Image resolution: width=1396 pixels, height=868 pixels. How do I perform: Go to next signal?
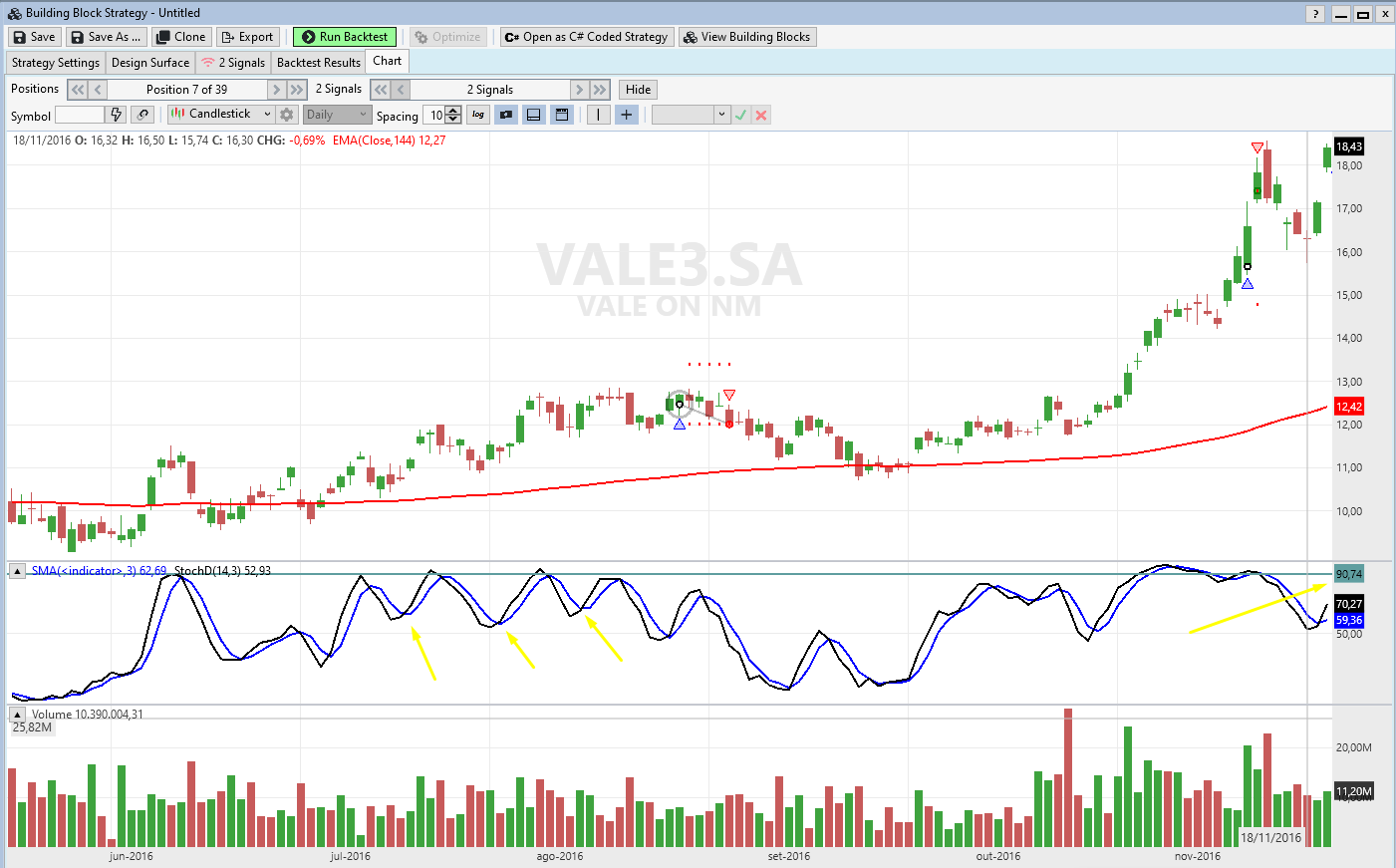tap(579, 90)
